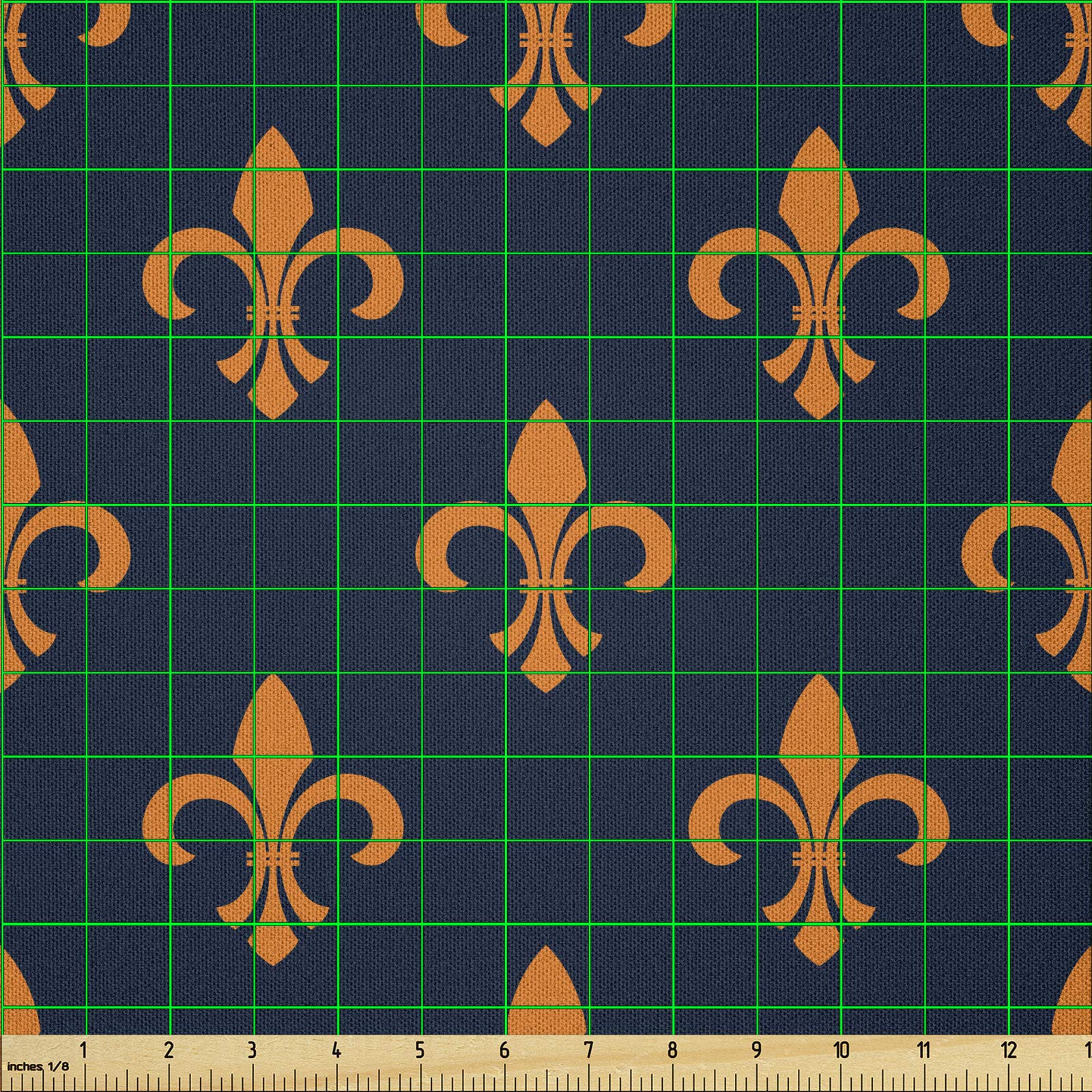1092x1092 pixels.
Task: Select the number 10 on the ruler
Action: coord(840,1049)
